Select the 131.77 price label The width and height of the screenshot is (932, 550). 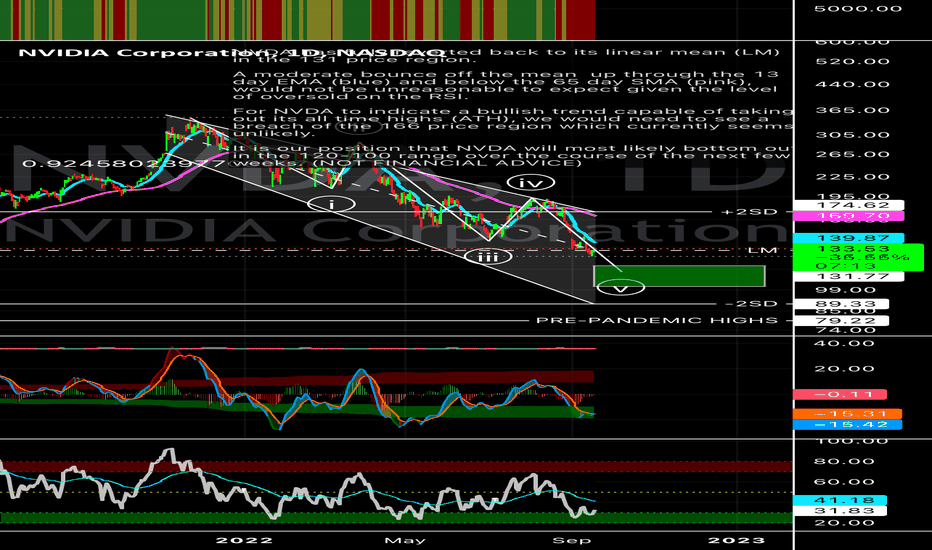pos(848,276)
